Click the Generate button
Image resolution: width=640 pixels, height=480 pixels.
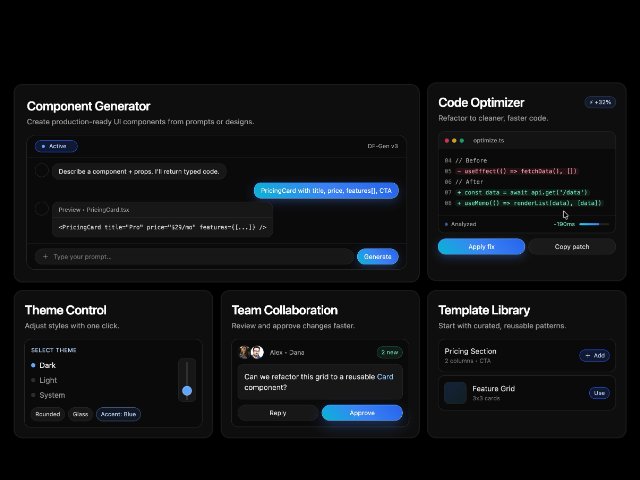[x=378, y=257]
